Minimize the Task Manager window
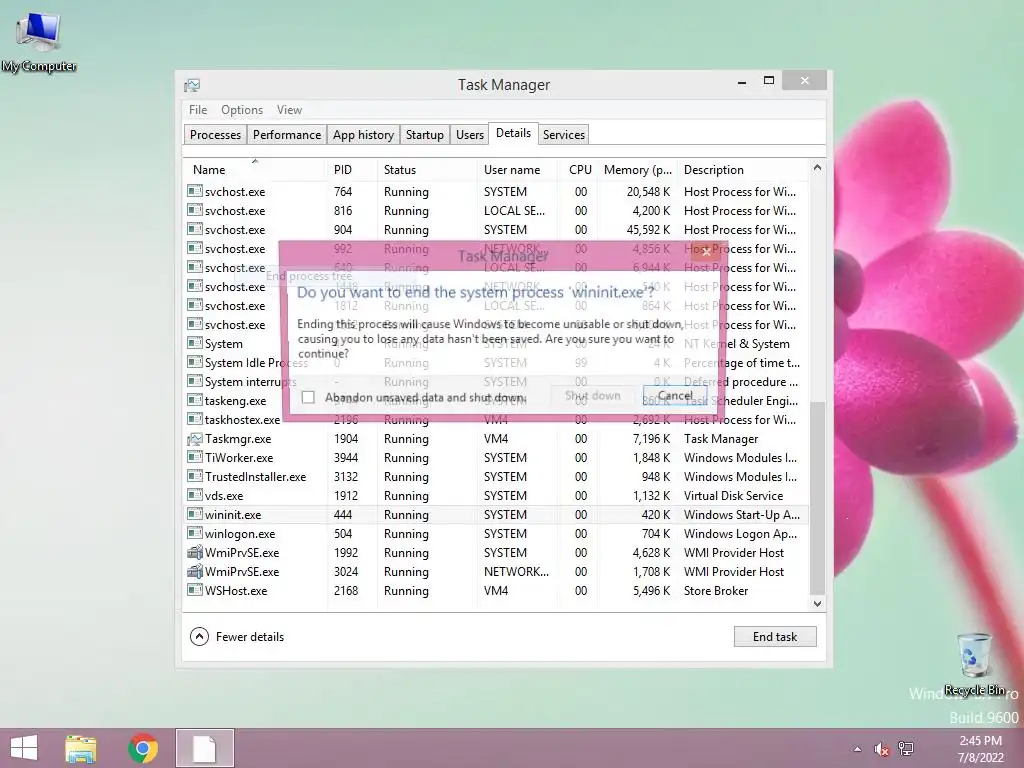 coord(742,82)
